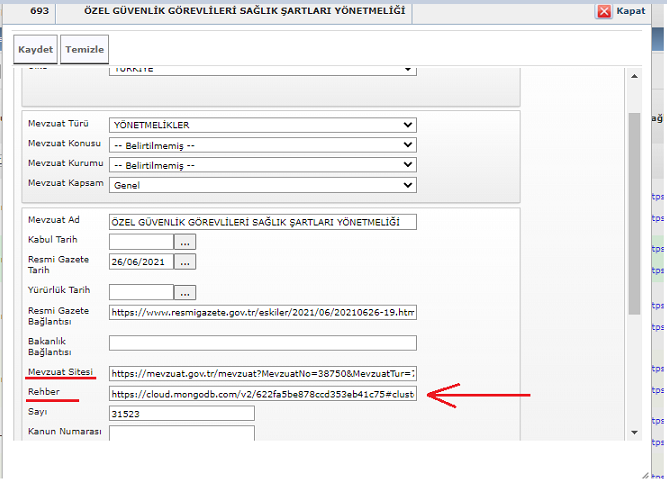
Task: Open the Mevzuat Türü dropdown
Action: click(262, 125)
